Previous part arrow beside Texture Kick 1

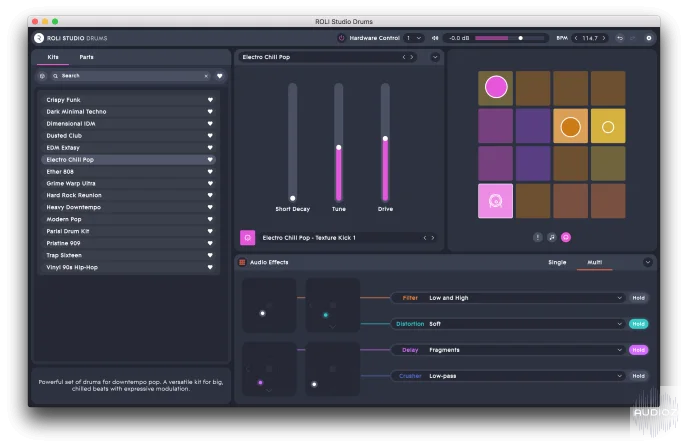424,238
